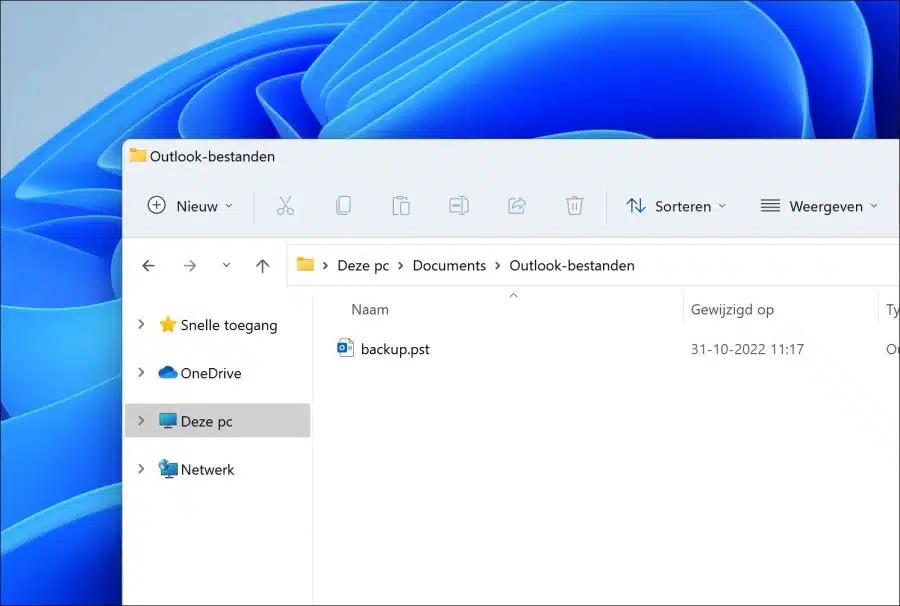Click Documents in the address path

449,266
